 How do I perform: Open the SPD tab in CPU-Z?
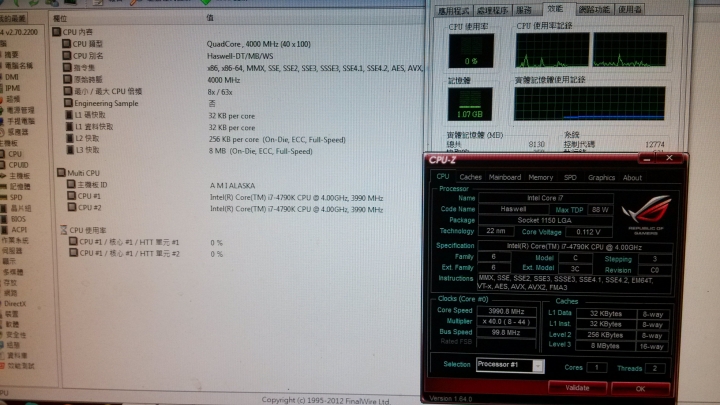tap(570, 177)
